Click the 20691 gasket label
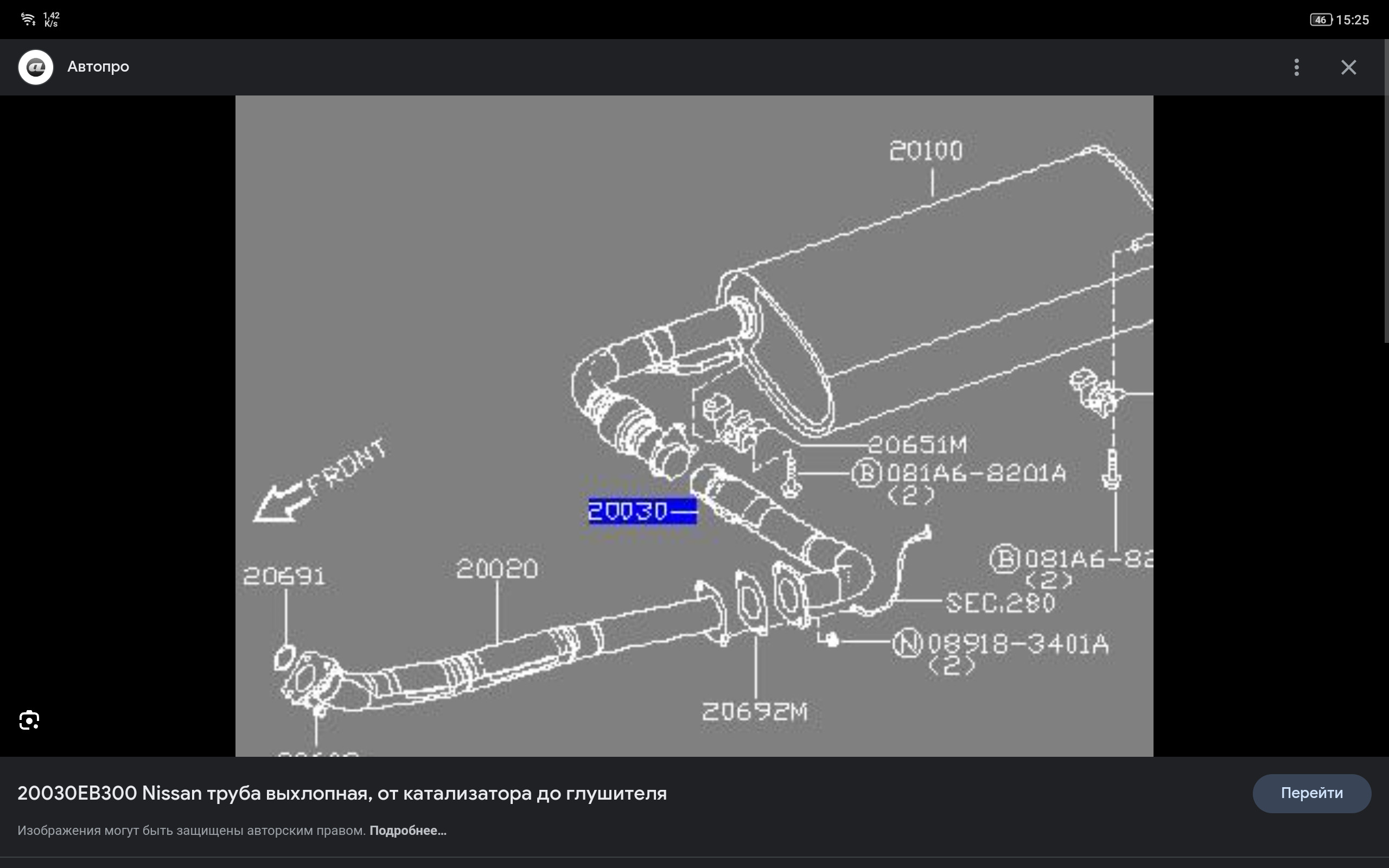1389x868 pixels. click(x=284, y=576)
